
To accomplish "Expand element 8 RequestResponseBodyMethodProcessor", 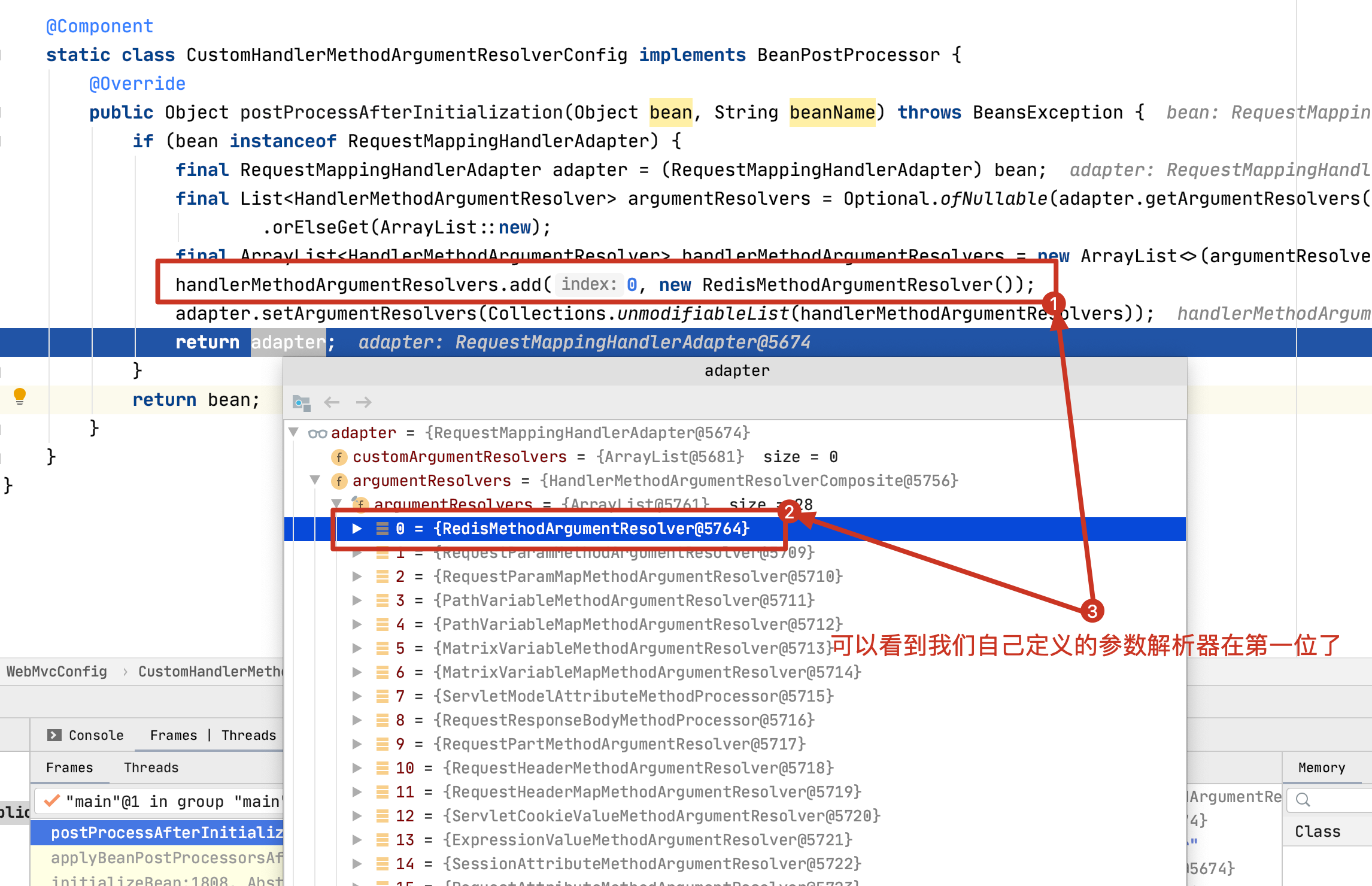I will click(357, 720).
